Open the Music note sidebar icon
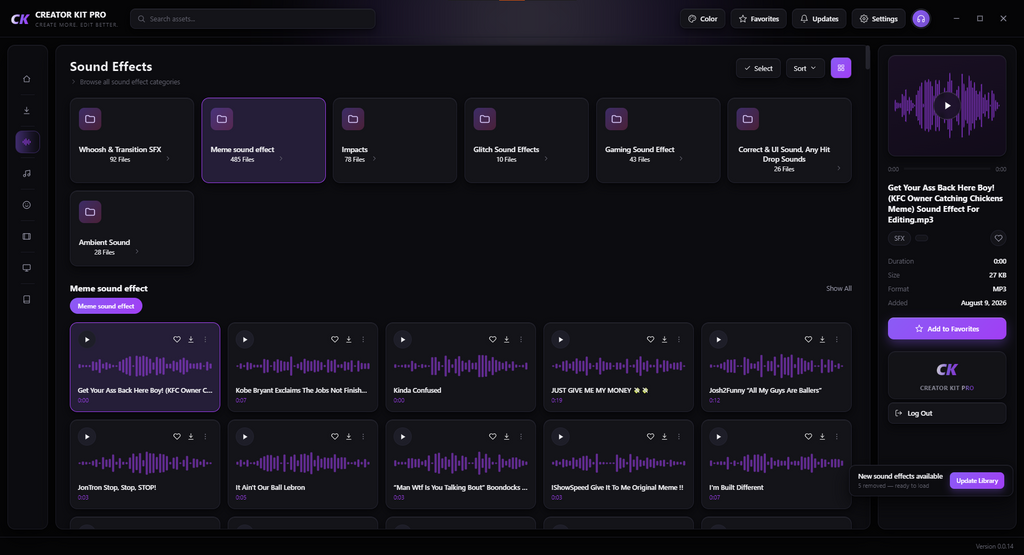The height and width of the screenshot is (555, 1024). pos(27,173)
